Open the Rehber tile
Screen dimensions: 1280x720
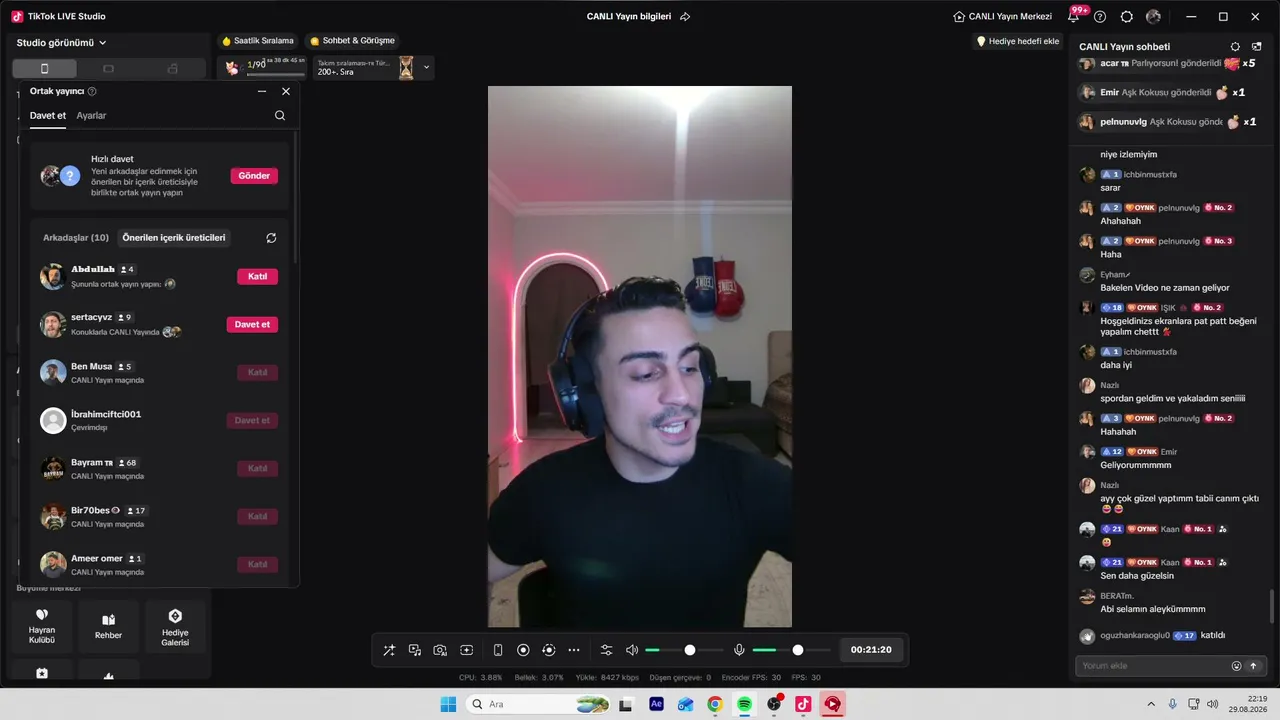[x=108, y=626]
